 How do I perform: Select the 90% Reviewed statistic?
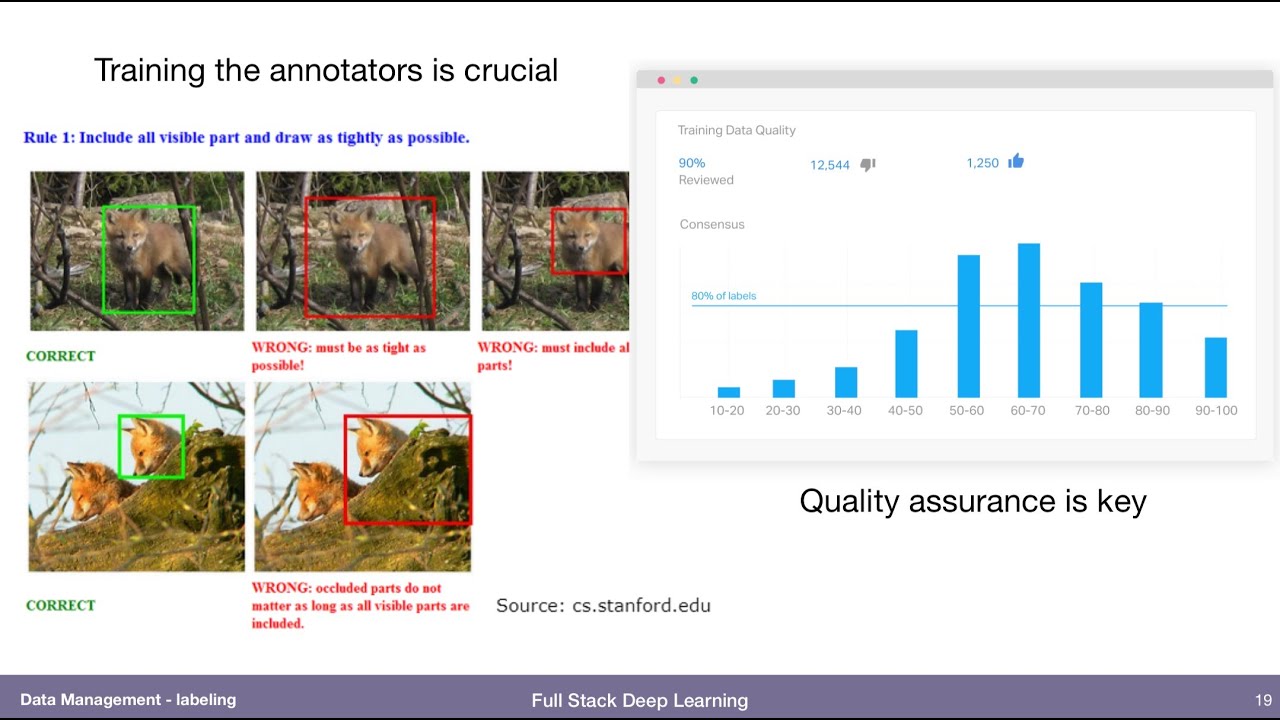pos(706,171)
